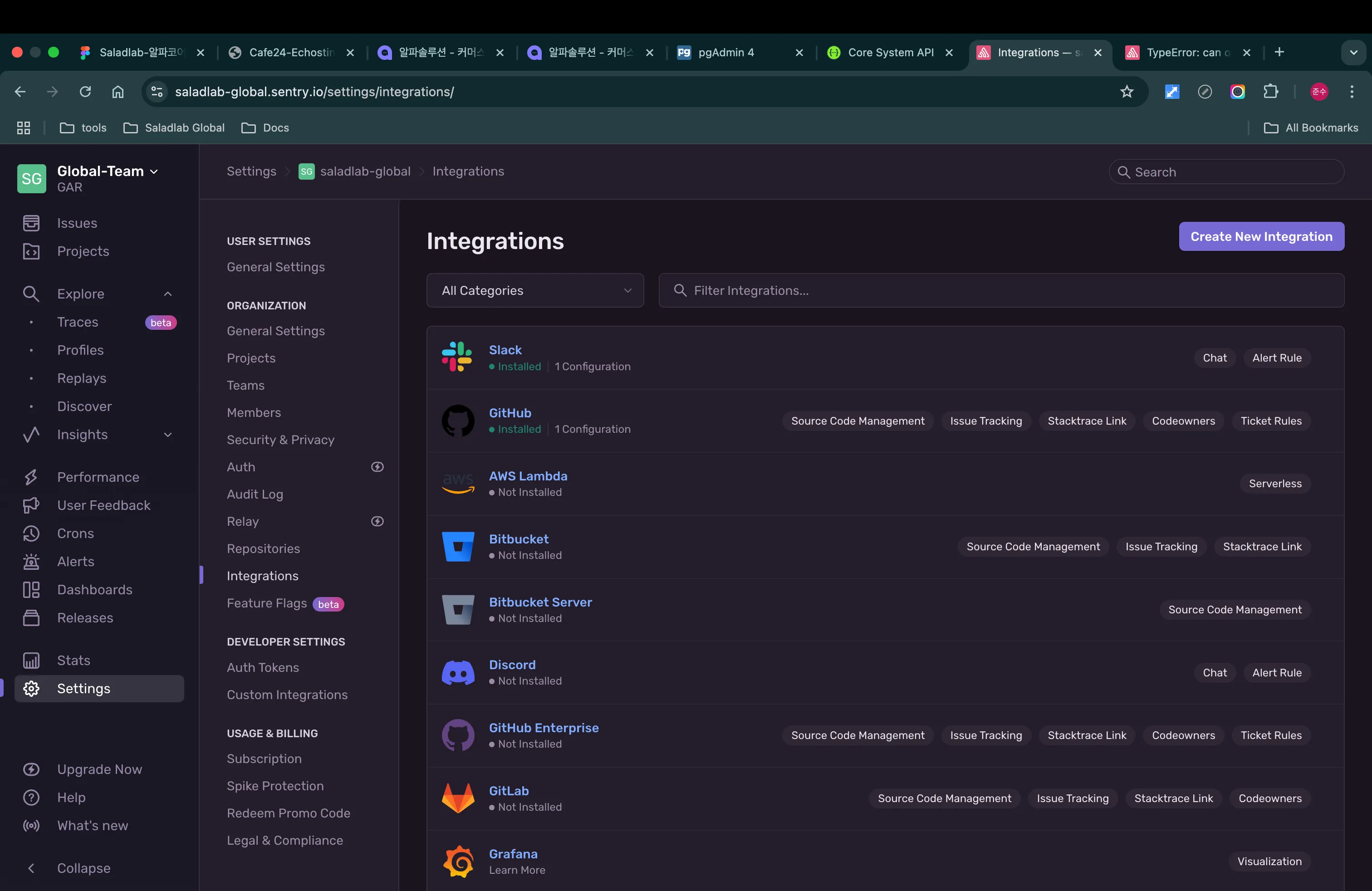Open the GitLab integration link
This screenshot has width=1372, height=891.
(509, 791)
